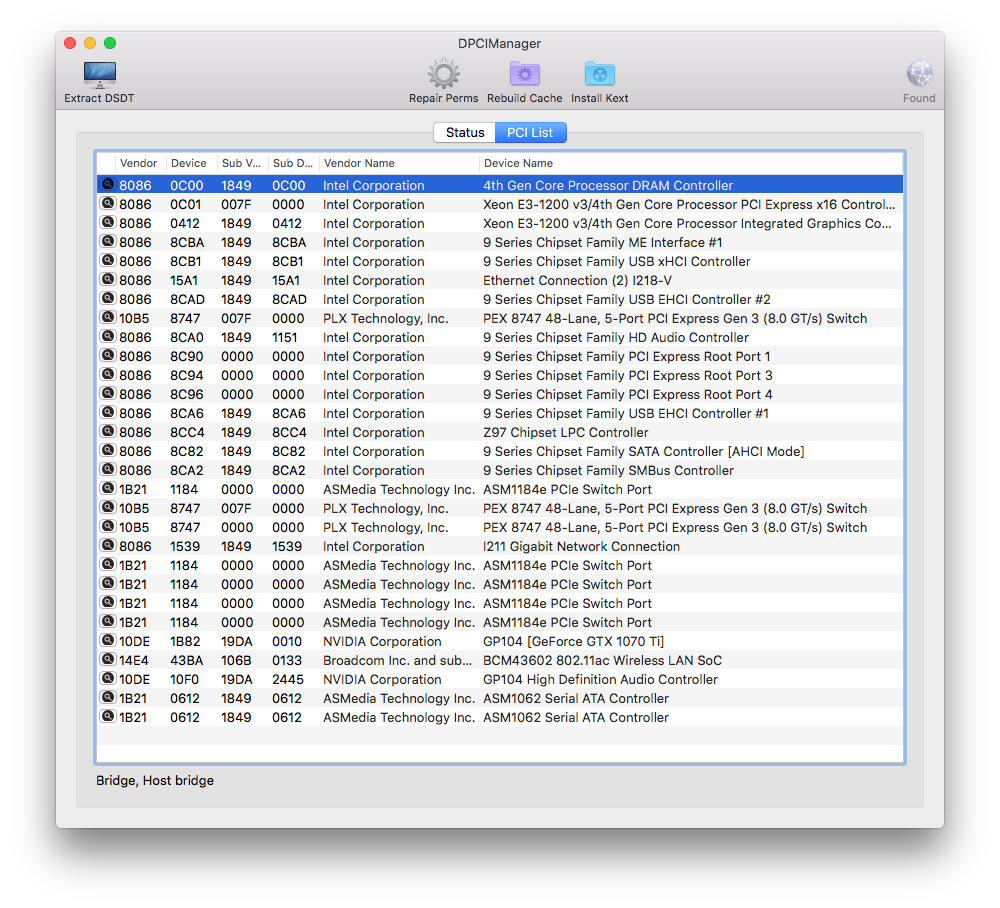Click sub device 1151 cell
The width and height of the screenshot is (1000, 908).
284,337
